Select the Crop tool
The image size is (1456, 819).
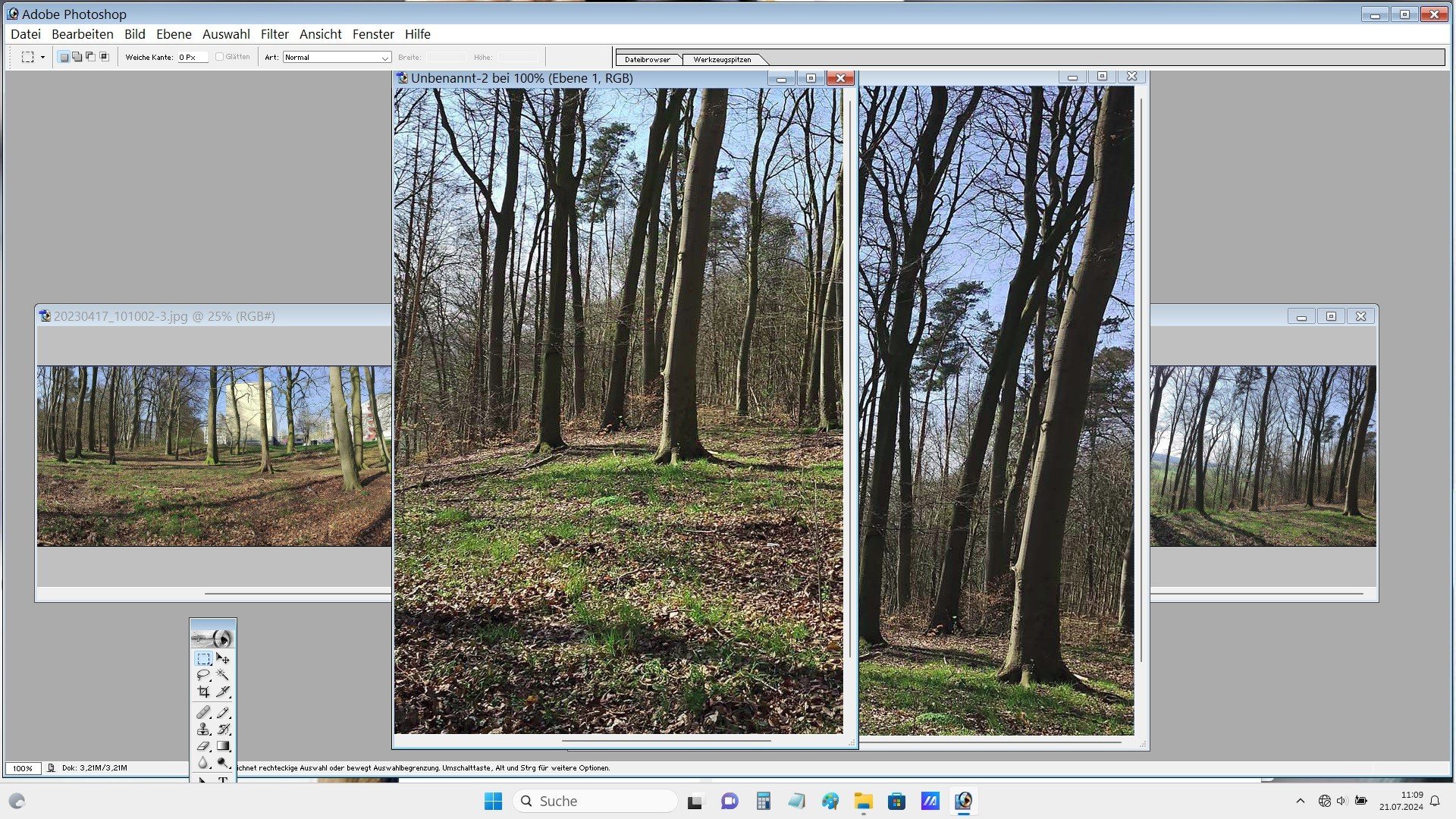point(203,692)
